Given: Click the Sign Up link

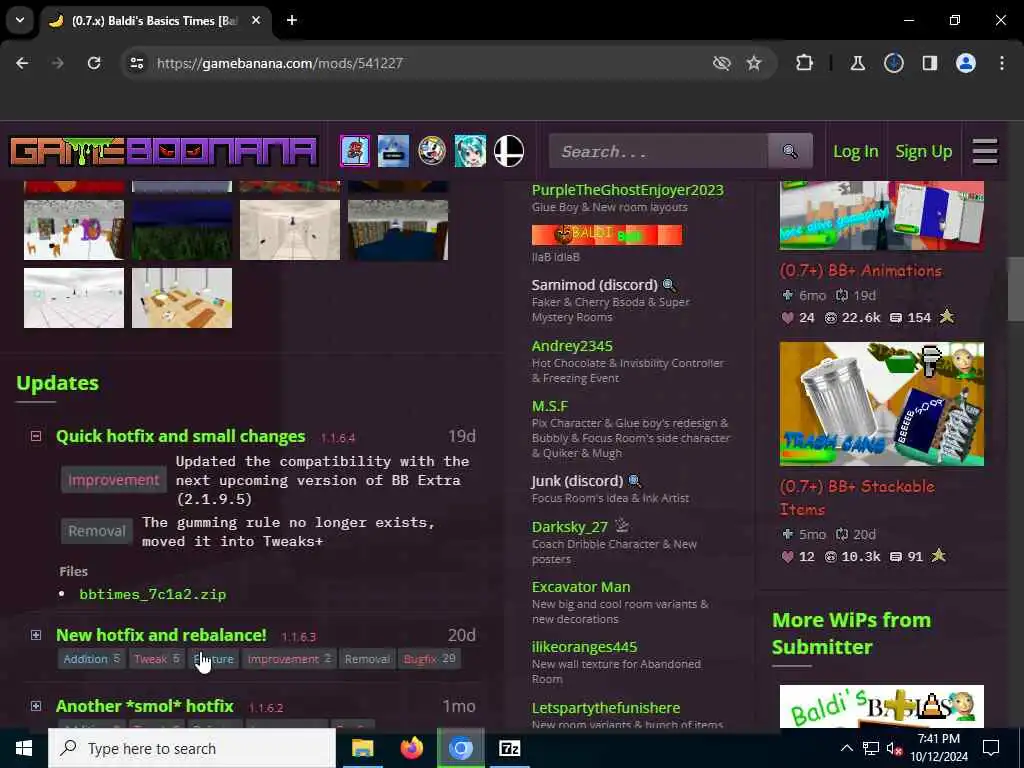Looking at the screenshot, I should tap(923, 152).
